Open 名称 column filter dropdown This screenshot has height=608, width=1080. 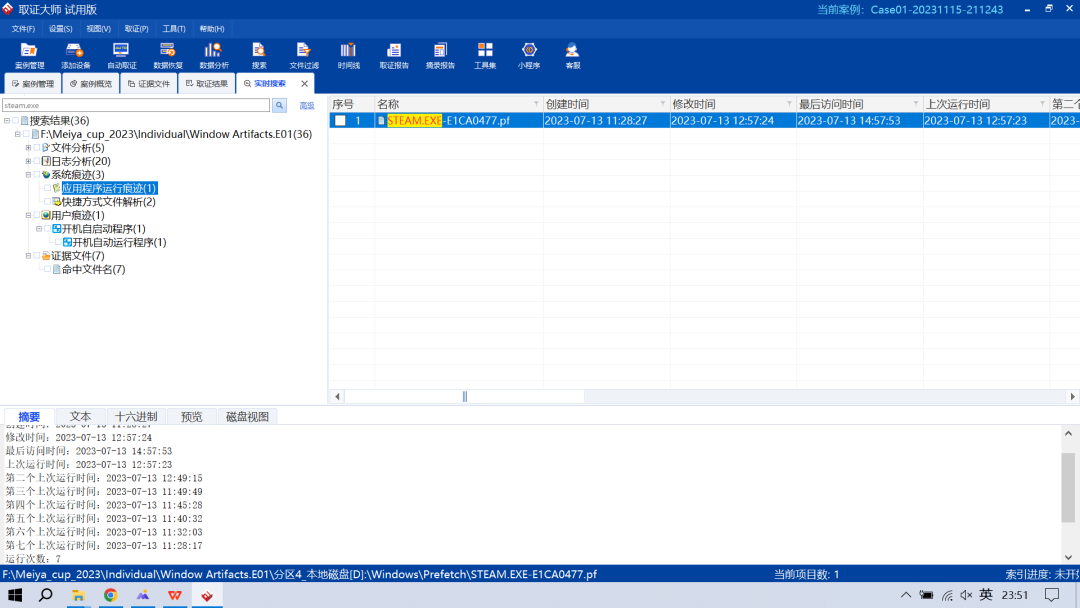[536, 104]
